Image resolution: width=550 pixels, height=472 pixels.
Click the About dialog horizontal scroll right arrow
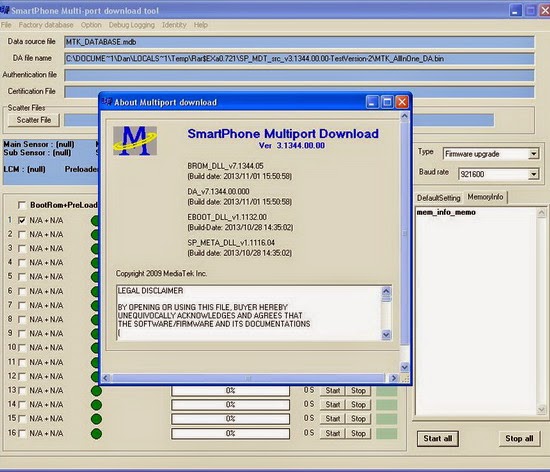click(x=394, y=378)
